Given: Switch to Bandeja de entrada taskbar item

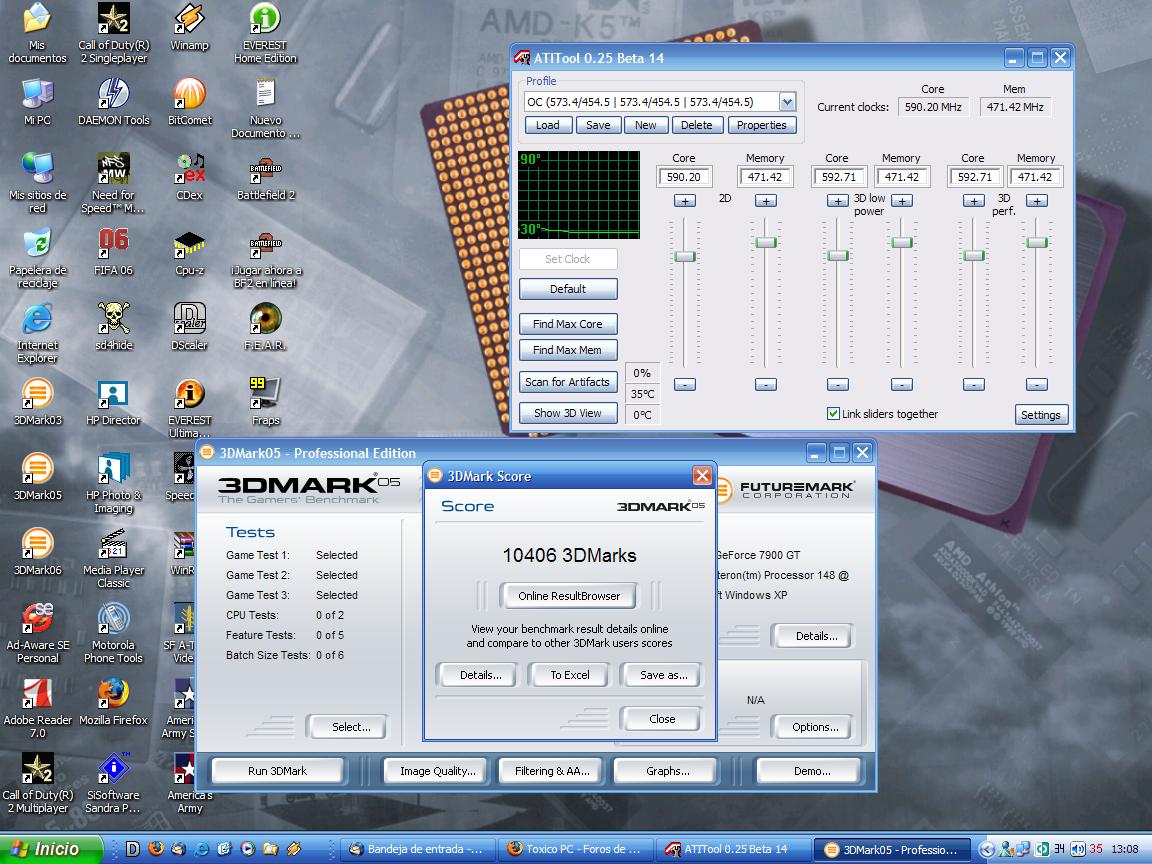Looking at the screenshot, I should (417, 849).
